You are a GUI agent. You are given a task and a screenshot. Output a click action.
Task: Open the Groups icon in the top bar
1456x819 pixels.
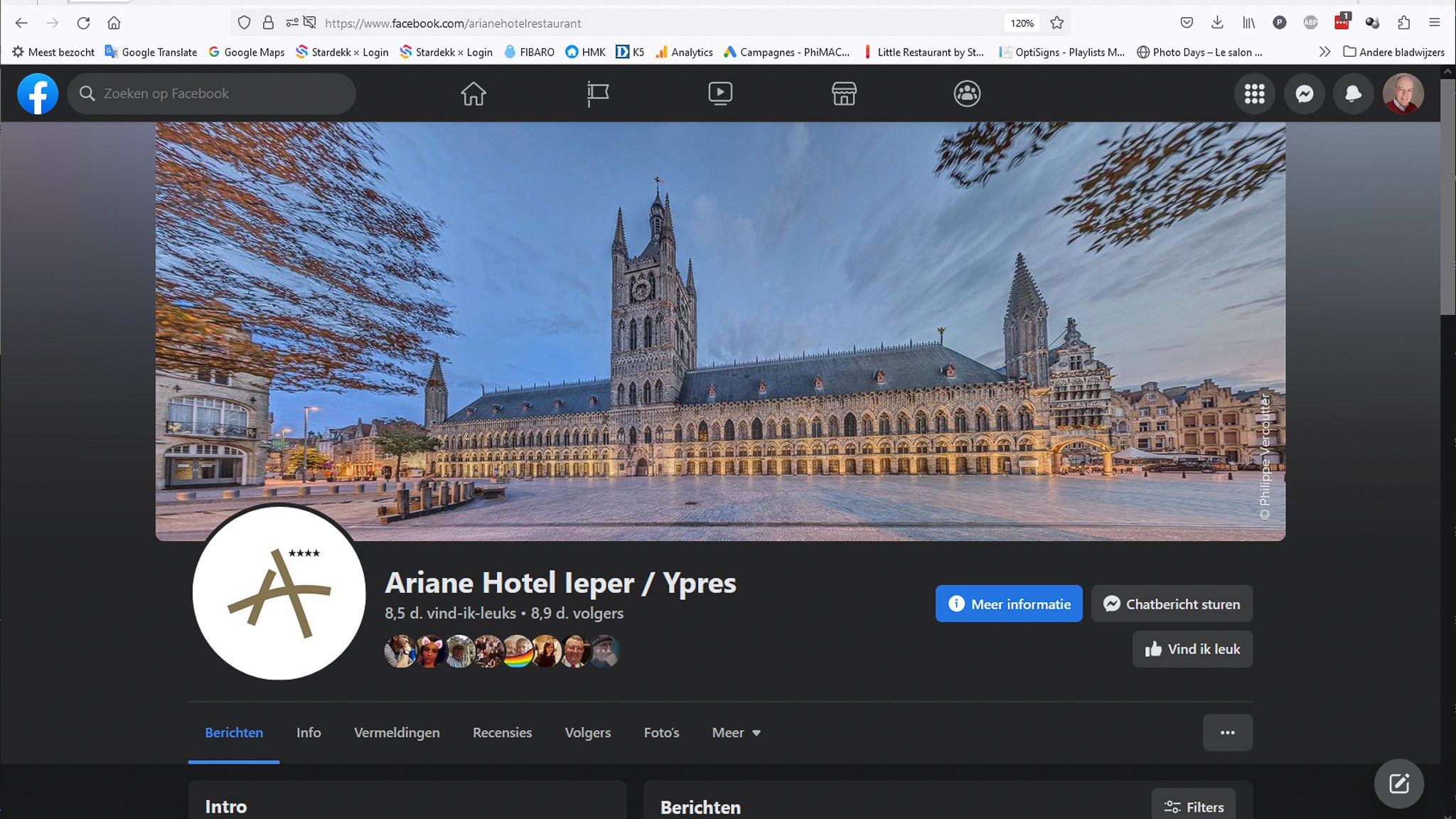967,93
